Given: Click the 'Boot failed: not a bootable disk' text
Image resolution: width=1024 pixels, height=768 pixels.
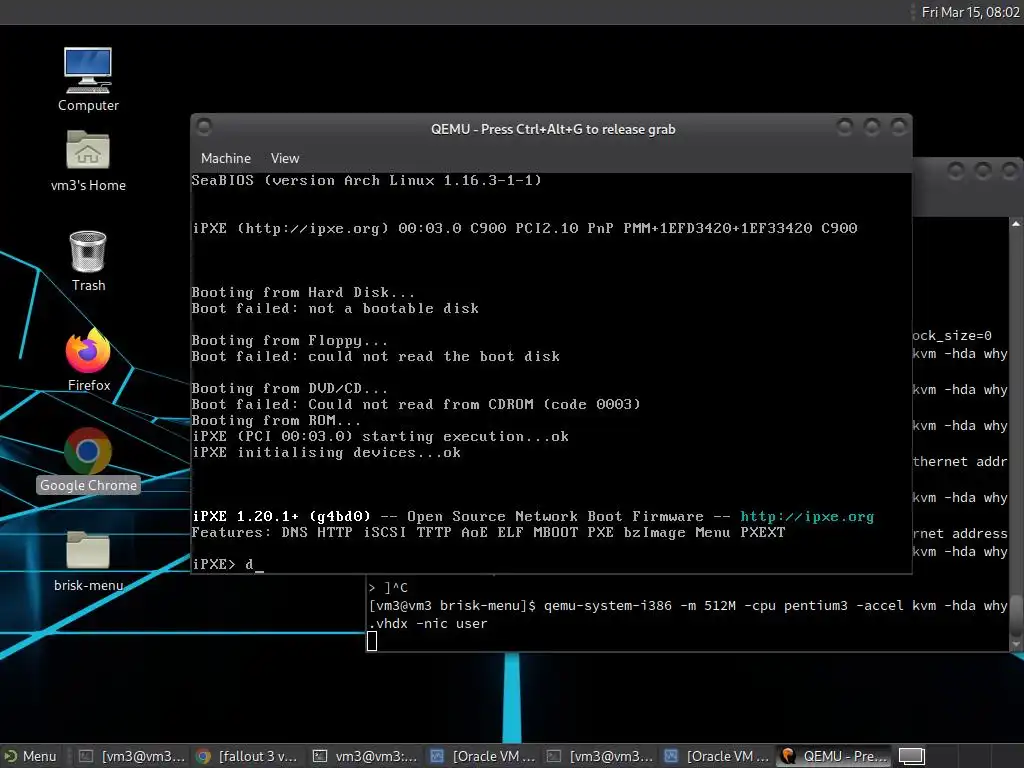Looking at the screenshot, I should 335,308.
